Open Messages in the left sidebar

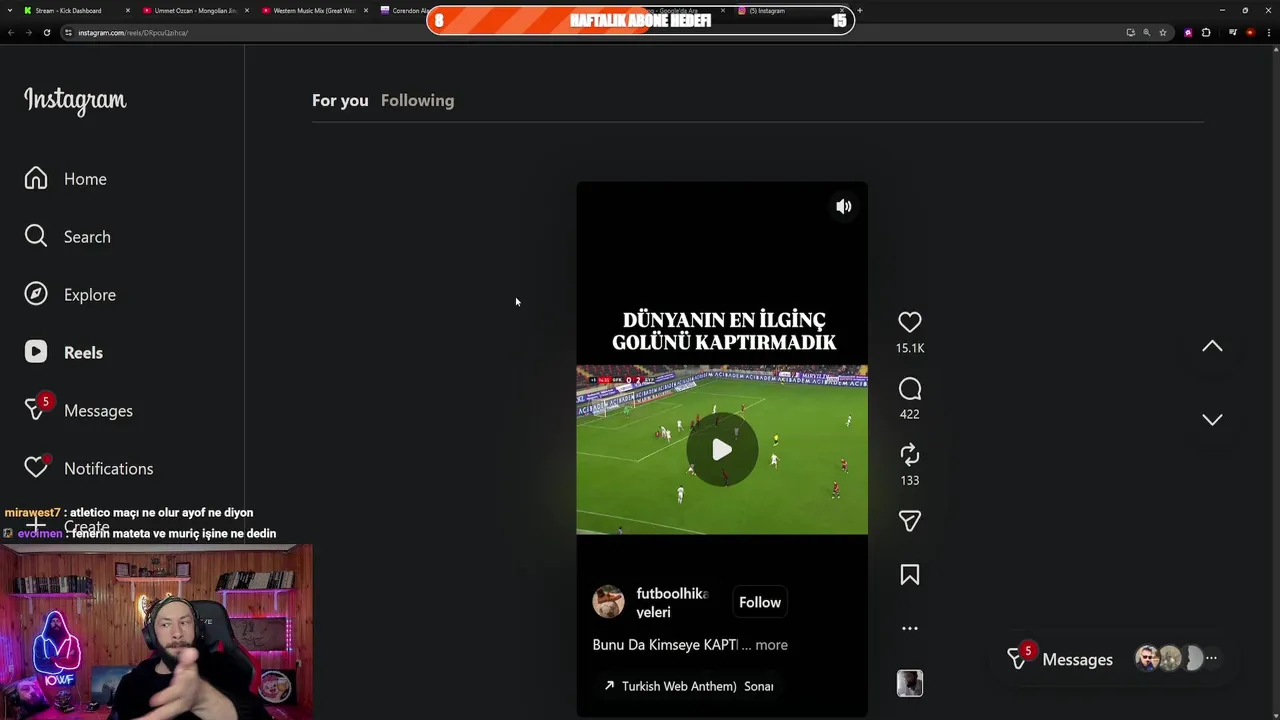click(78, 410)
